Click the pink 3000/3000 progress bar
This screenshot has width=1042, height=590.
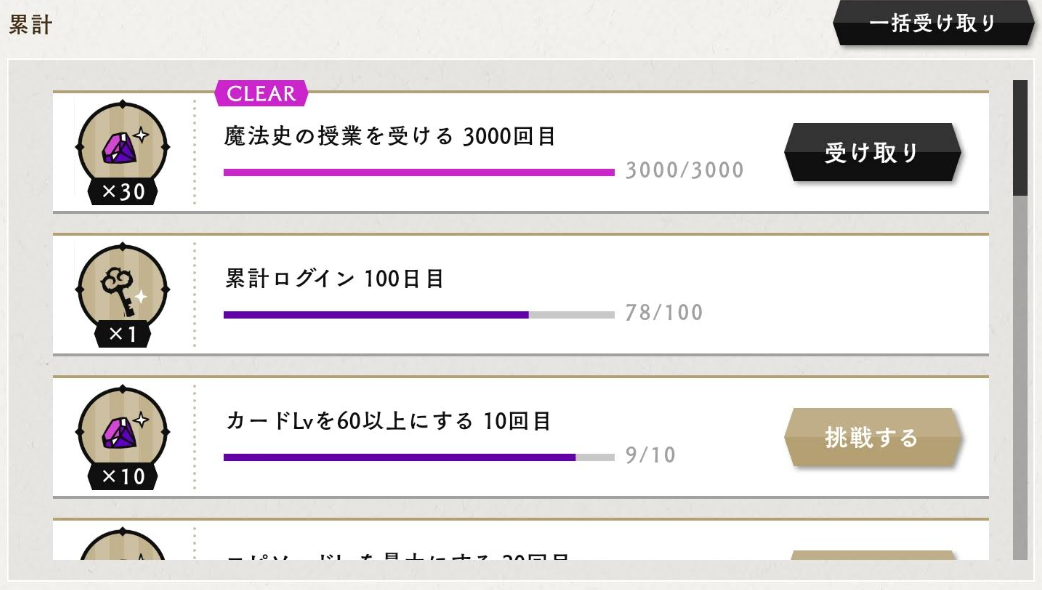[x=419, y=172]
